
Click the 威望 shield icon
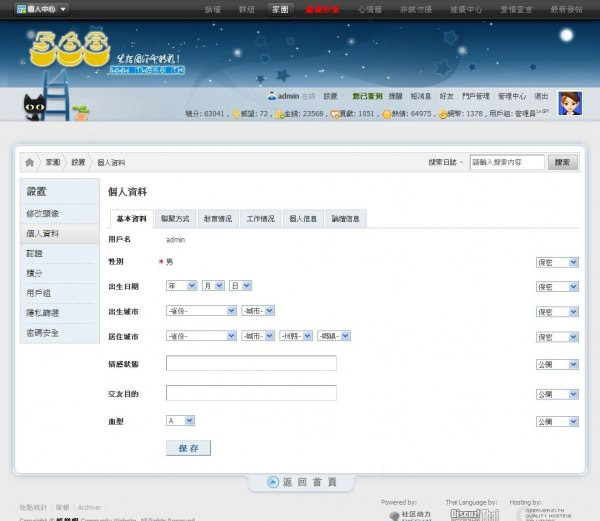click(236, 114)
